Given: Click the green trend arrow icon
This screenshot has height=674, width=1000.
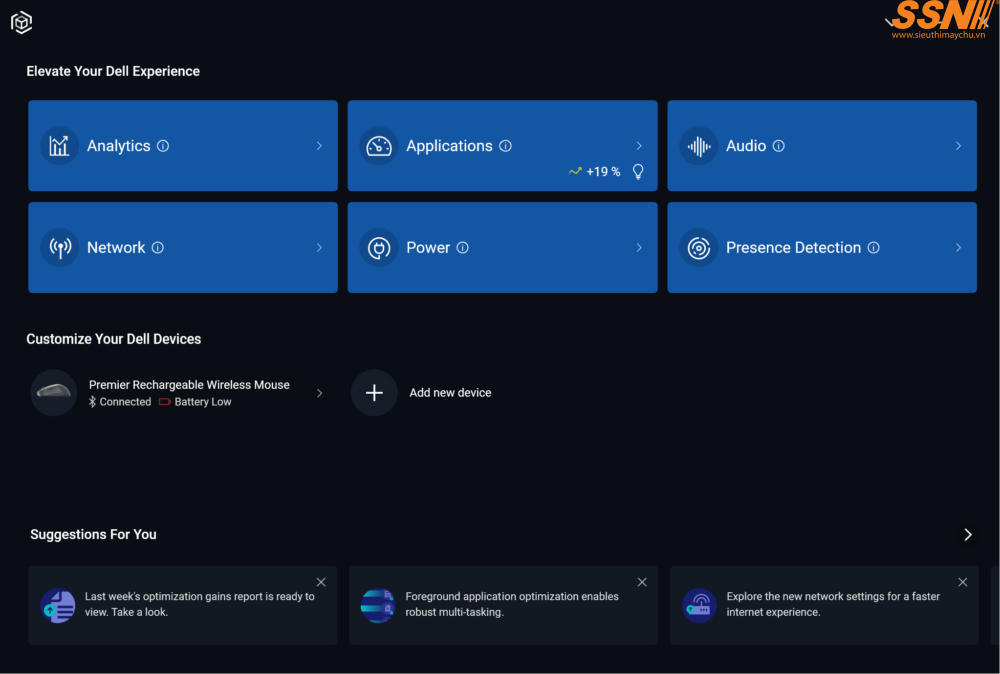Looking at the screenshot, I should coord(575,171).
